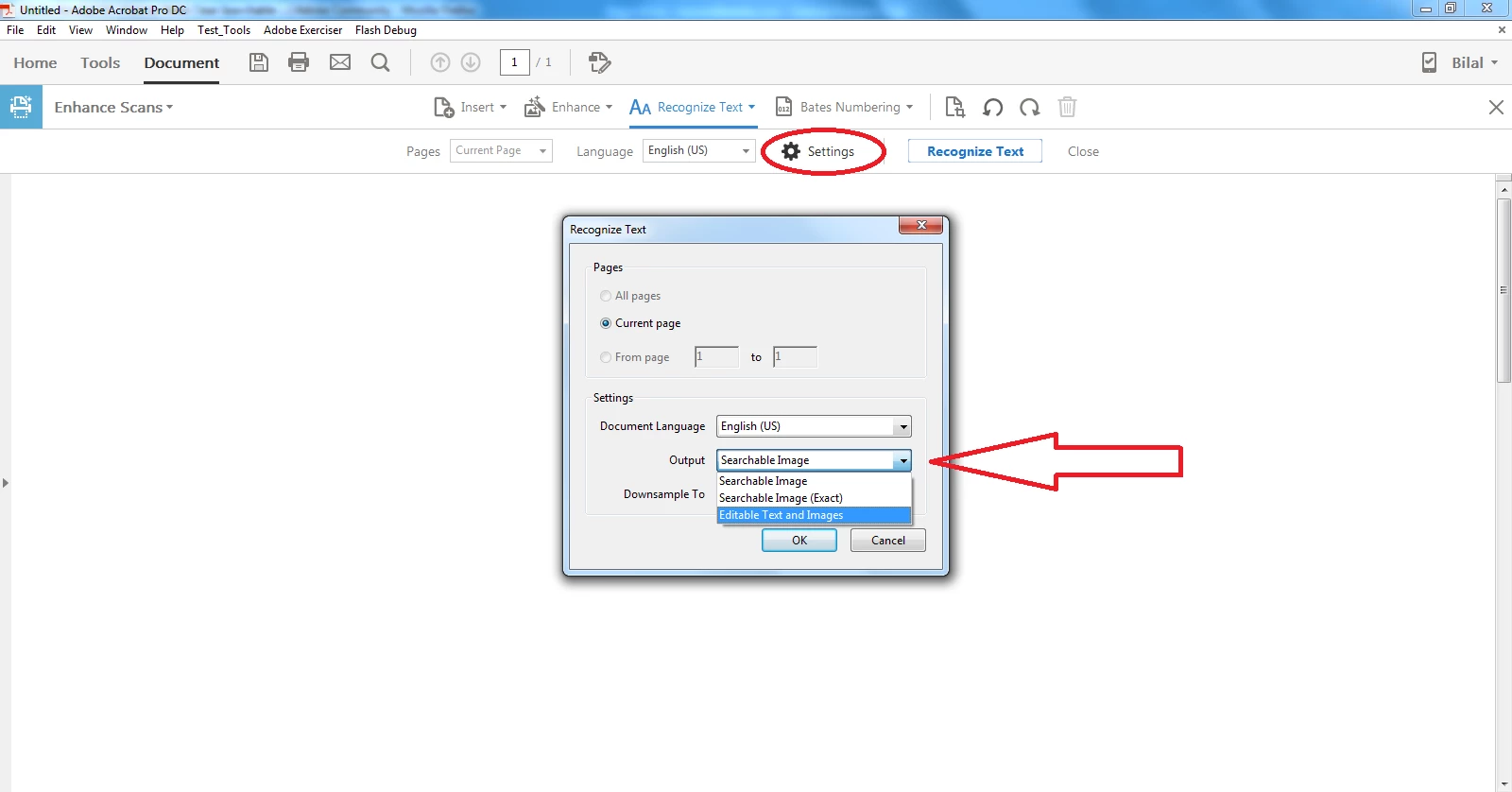This screenshot has height=792, width=1512.
Task: Open the Pages Current Page dropdown
Action: (501, 151)
